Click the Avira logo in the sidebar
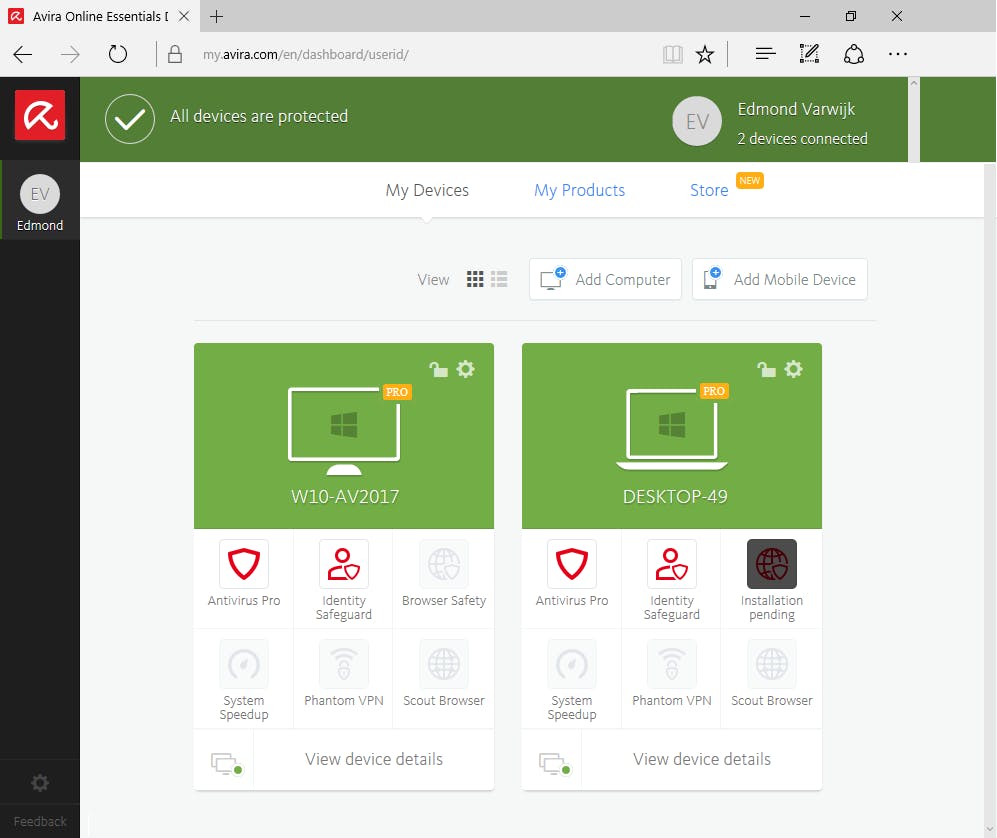 click(40, 115)
